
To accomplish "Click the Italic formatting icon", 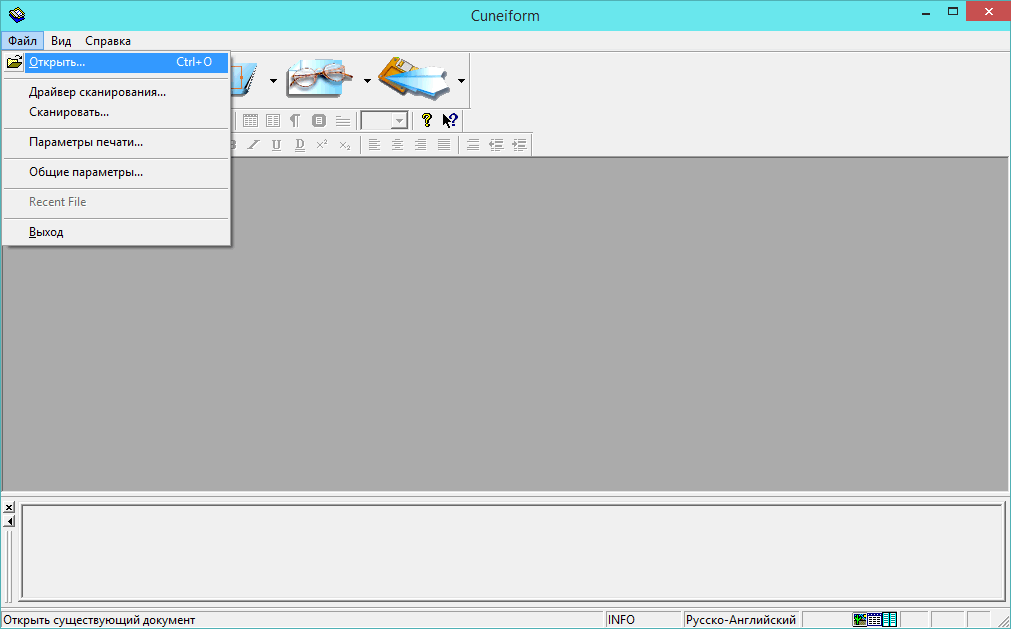I will [253, 145].
